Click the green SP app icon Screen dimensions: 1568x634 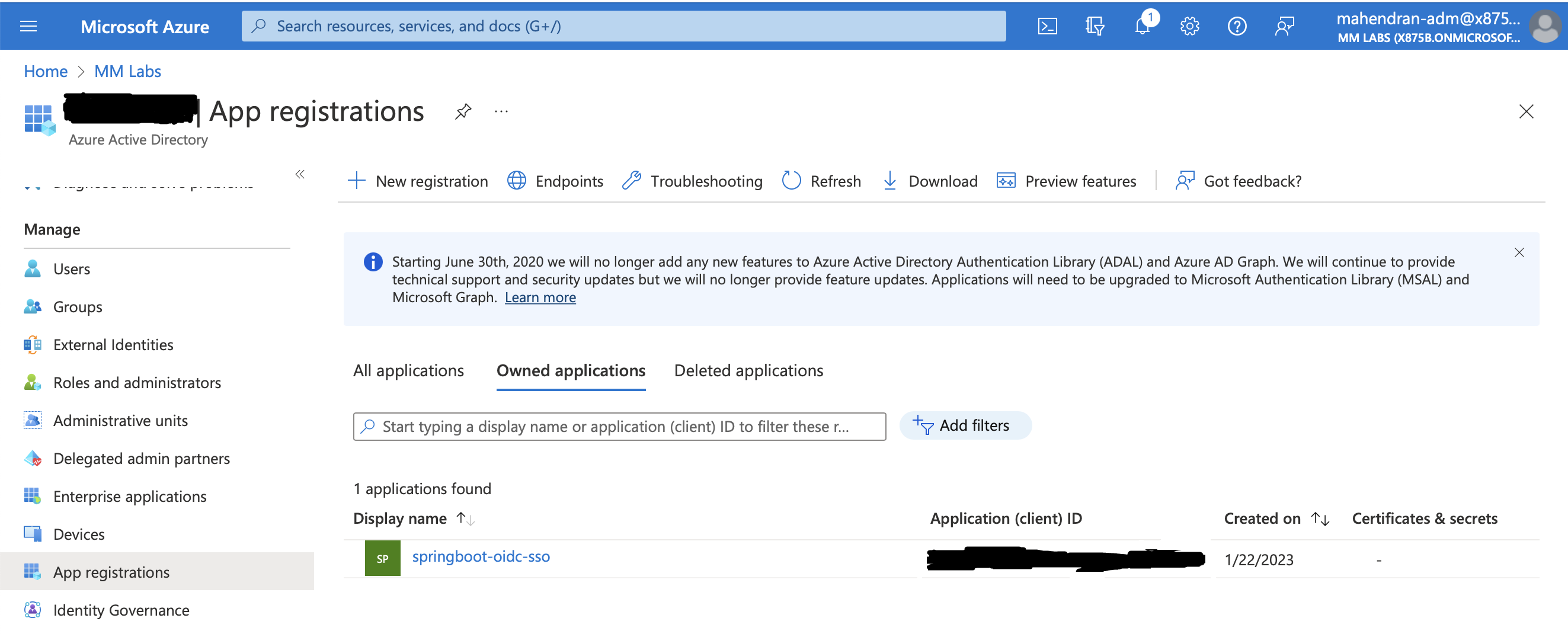tap(382, 559)
